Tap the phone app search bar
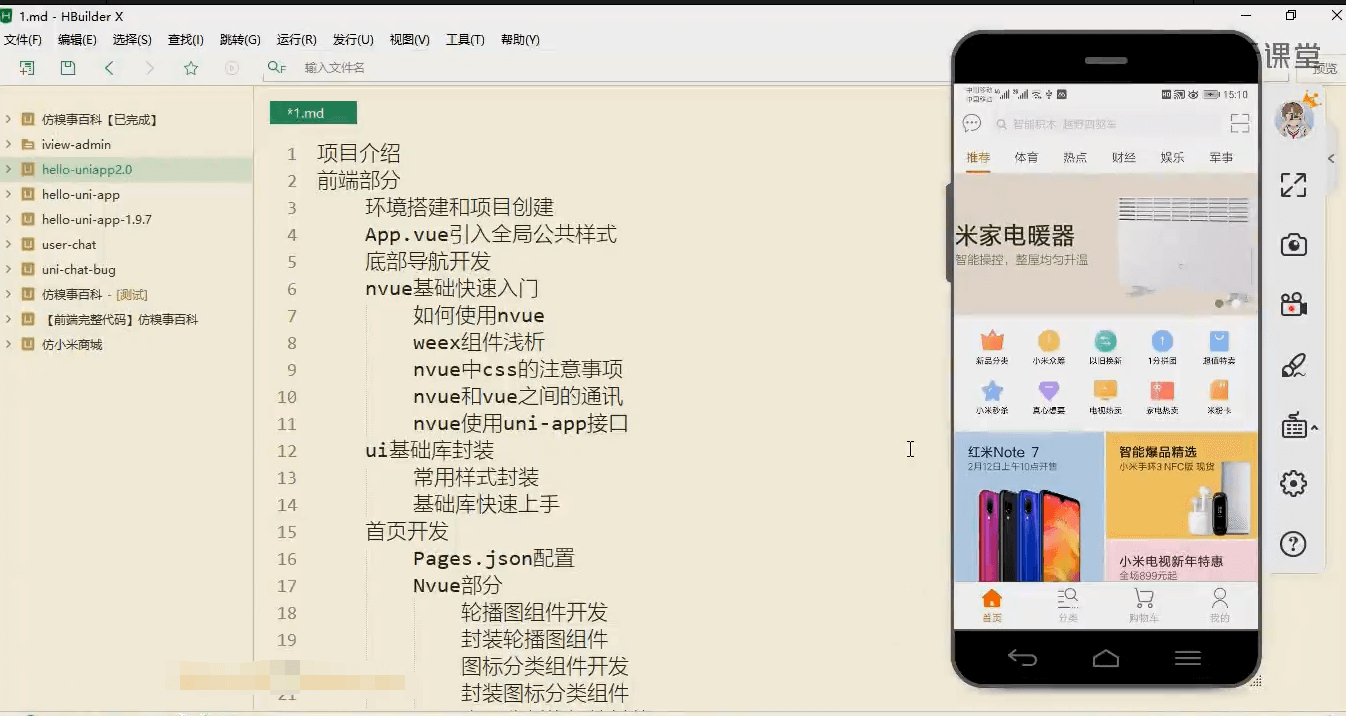The width and height of the screenshot is (1346, 716). click(x=1105, y=124)
